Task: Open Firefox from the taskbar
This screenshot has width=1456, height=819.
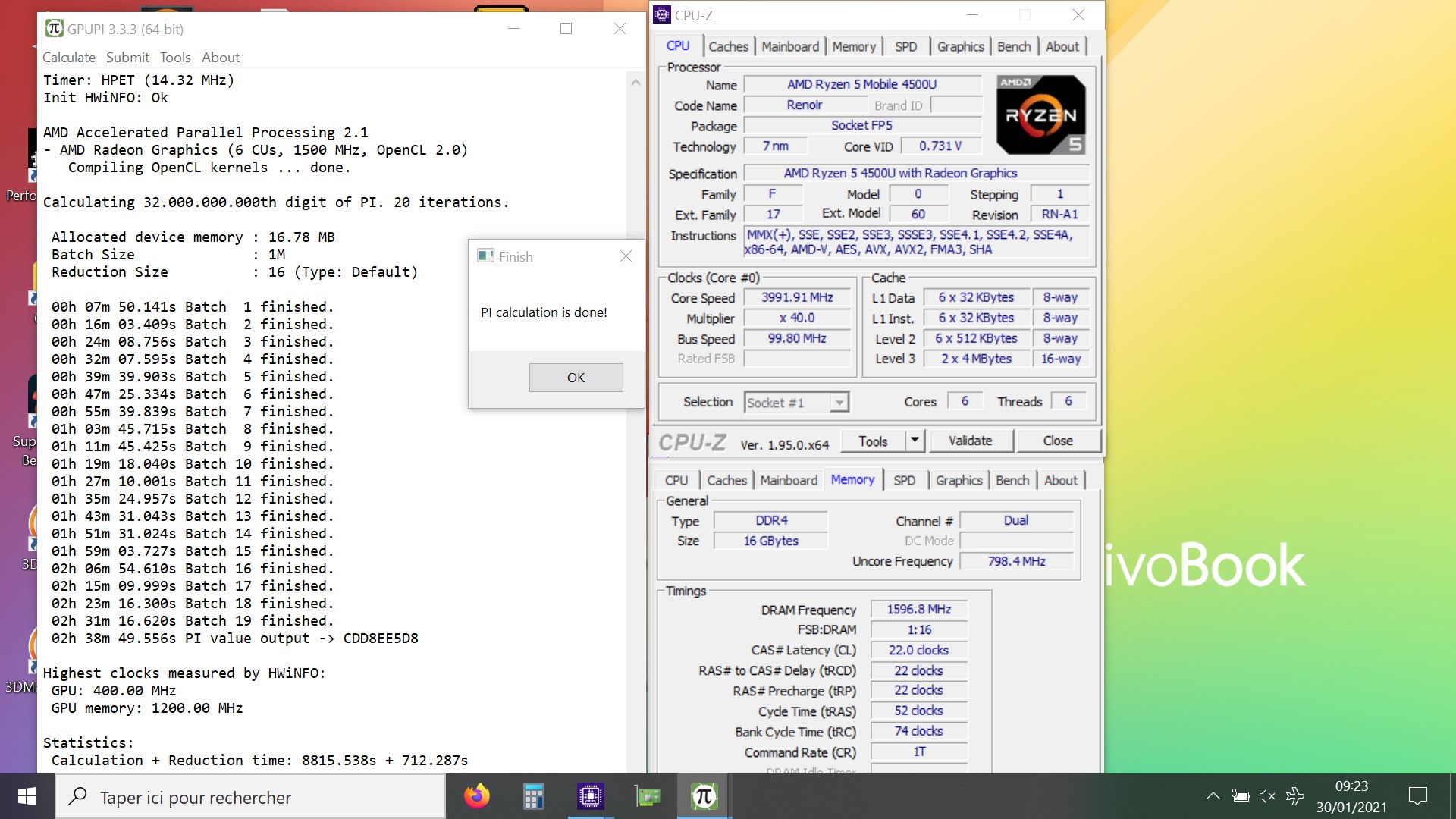Action: point(477,796)
